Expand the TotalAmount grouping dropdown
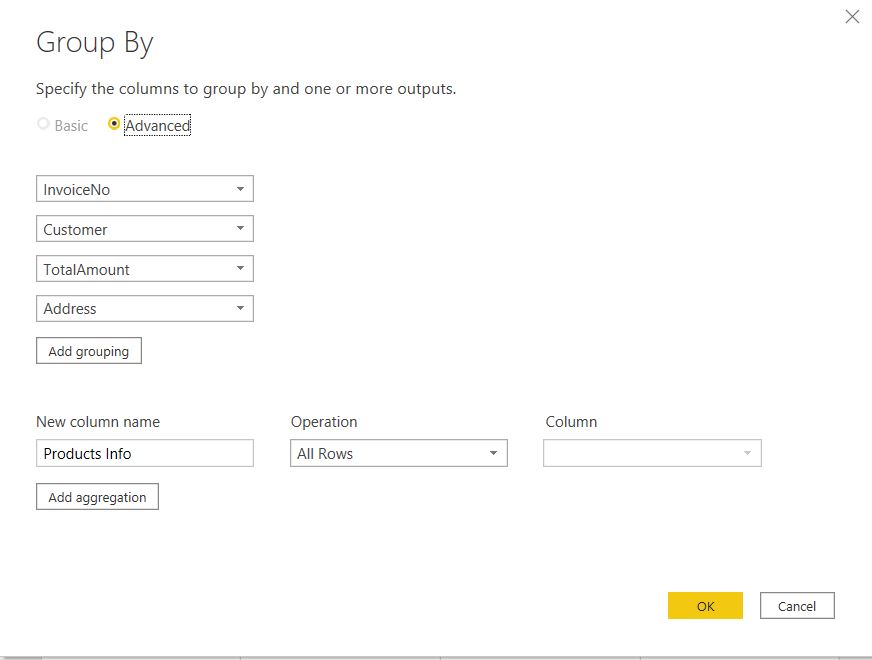872x660 pixels. coord(144,269)
